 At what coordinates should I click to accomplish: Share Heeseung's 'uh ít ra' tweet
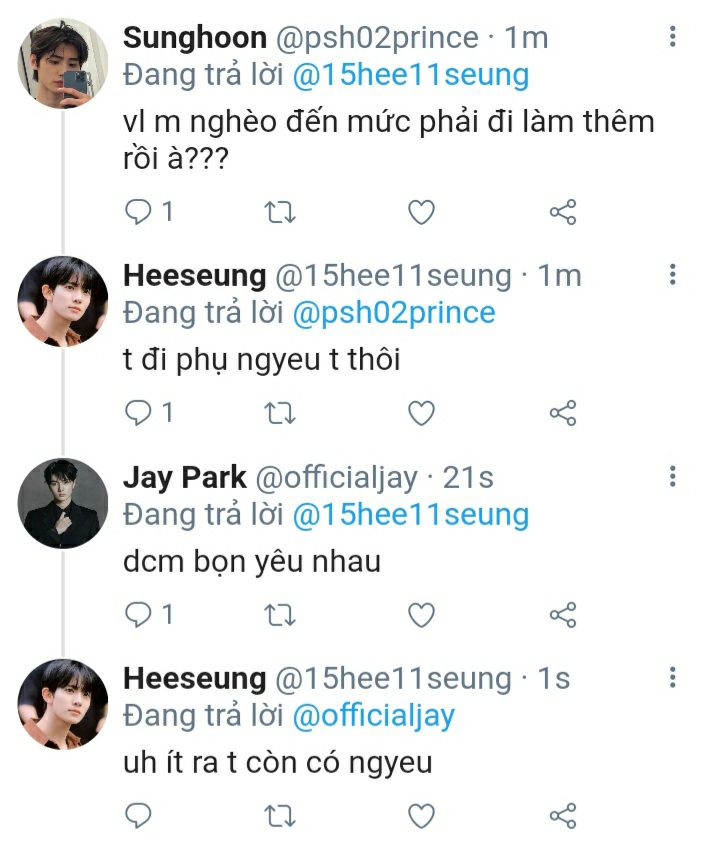coord(563,815)
